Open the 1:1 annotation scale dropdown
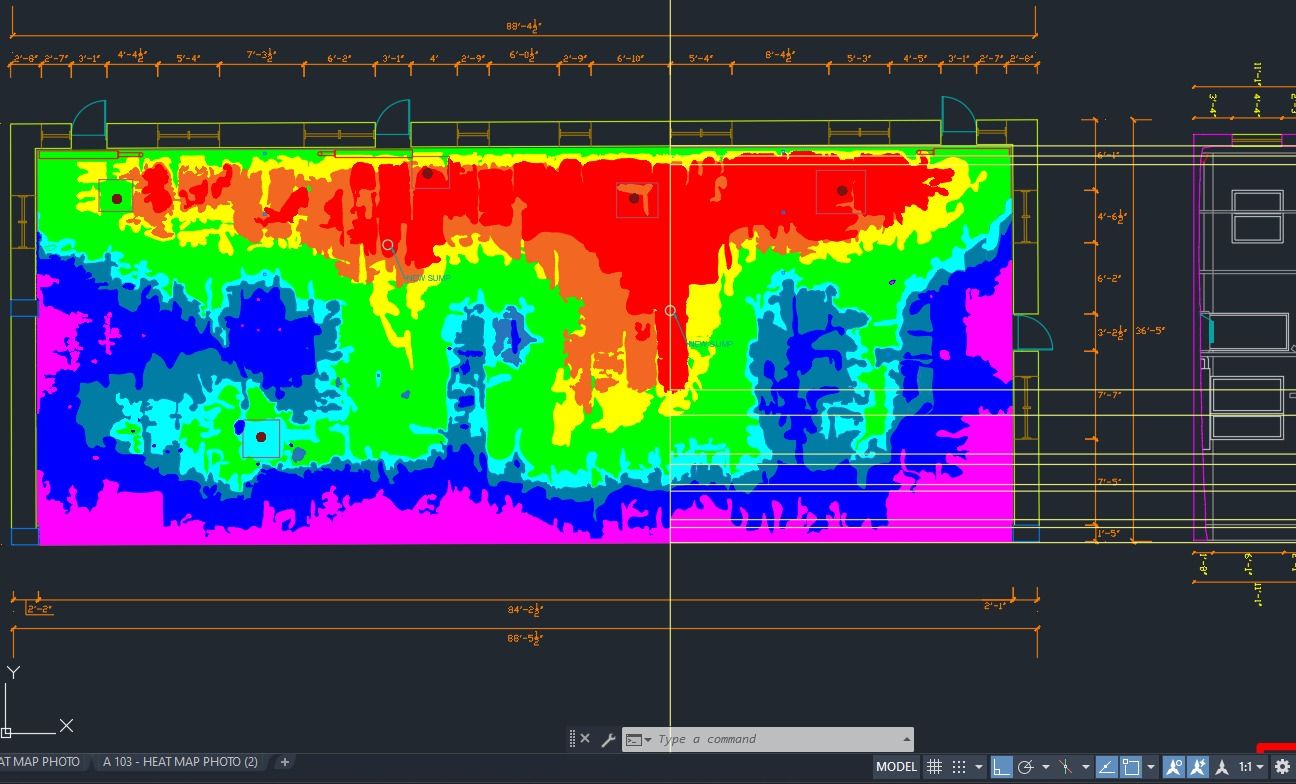This screenshot has height=784, width=1296. click(x=1250, y=767)
